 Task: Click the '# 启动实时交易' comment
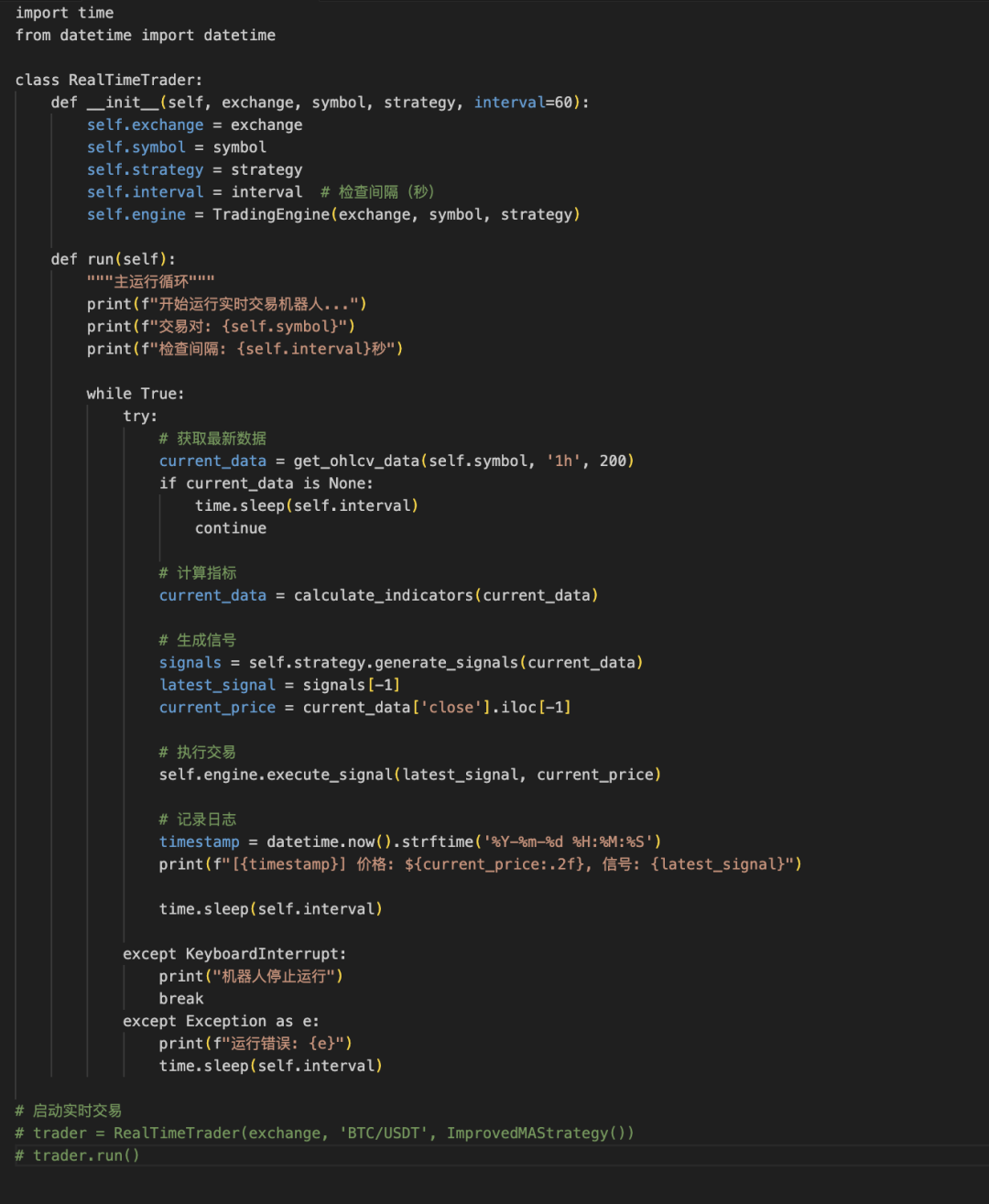coord(69,1111)
